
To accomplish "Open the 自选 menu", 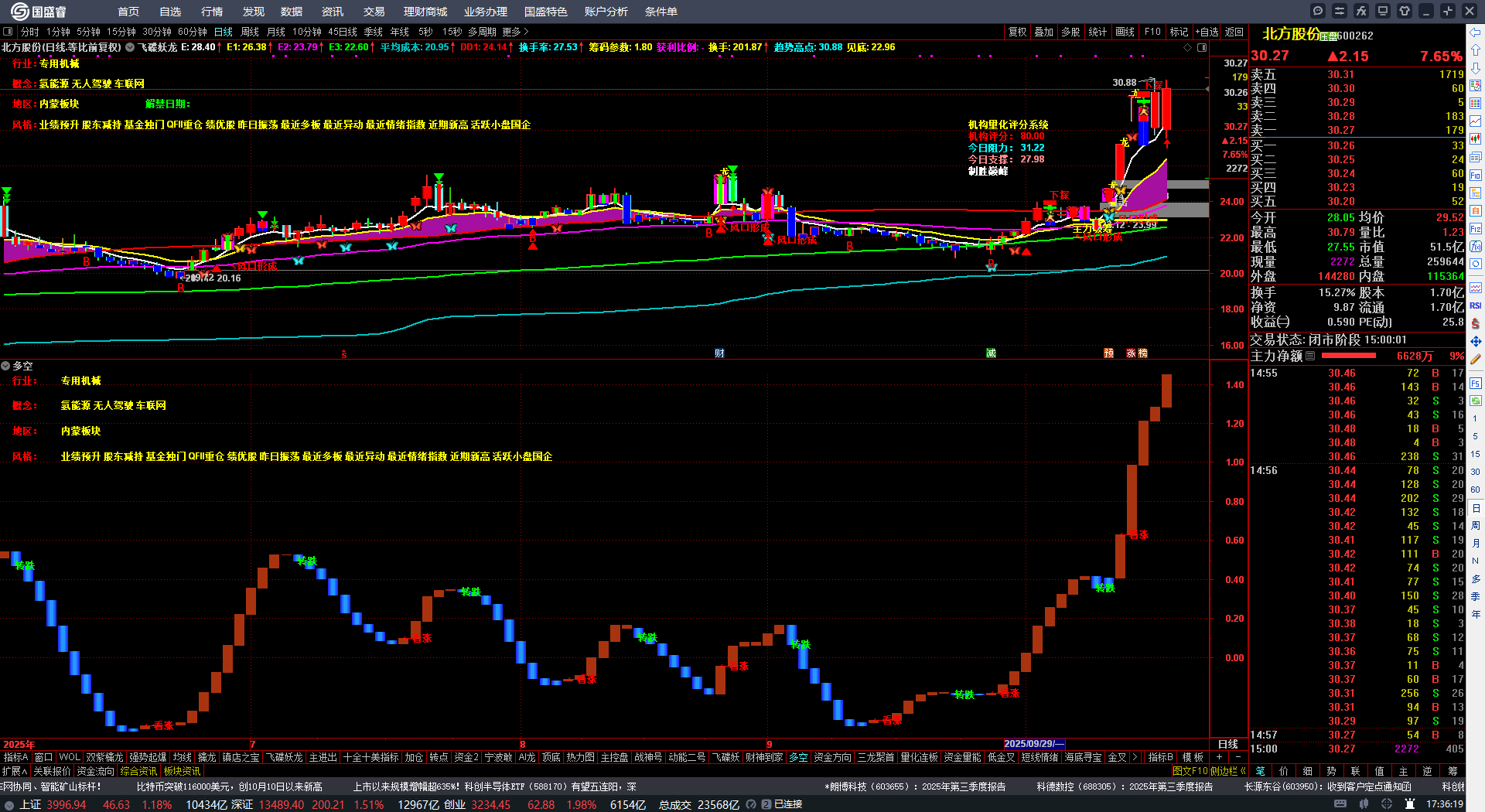I will tap(170, 12).
